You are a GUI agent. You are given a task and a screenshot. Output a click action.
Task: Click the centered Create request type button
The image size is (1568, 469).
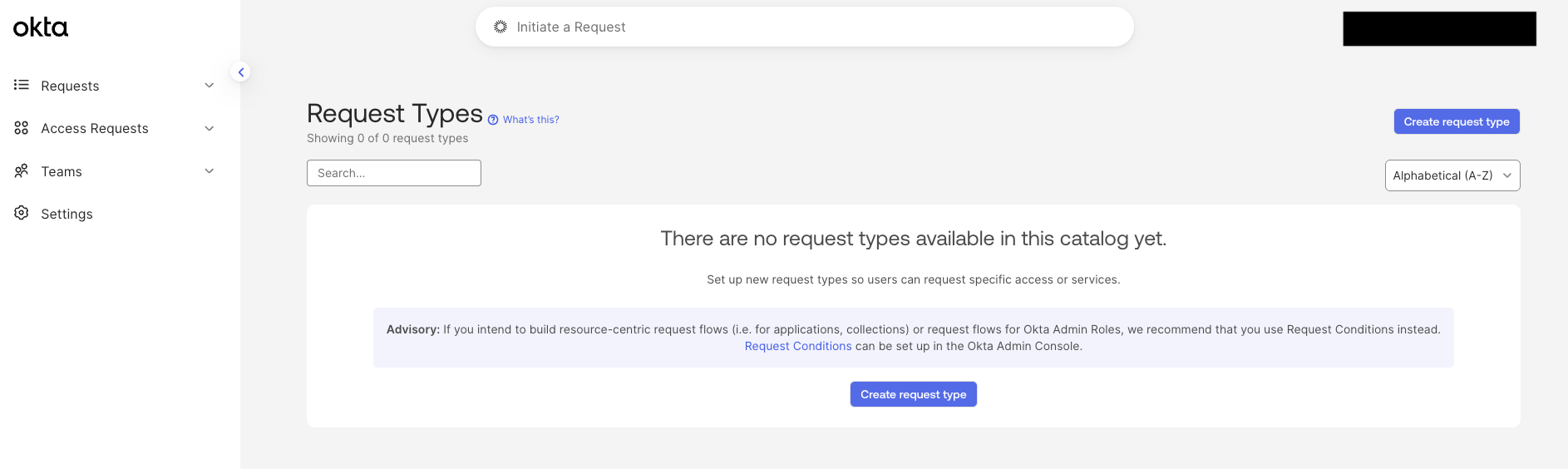913,394
